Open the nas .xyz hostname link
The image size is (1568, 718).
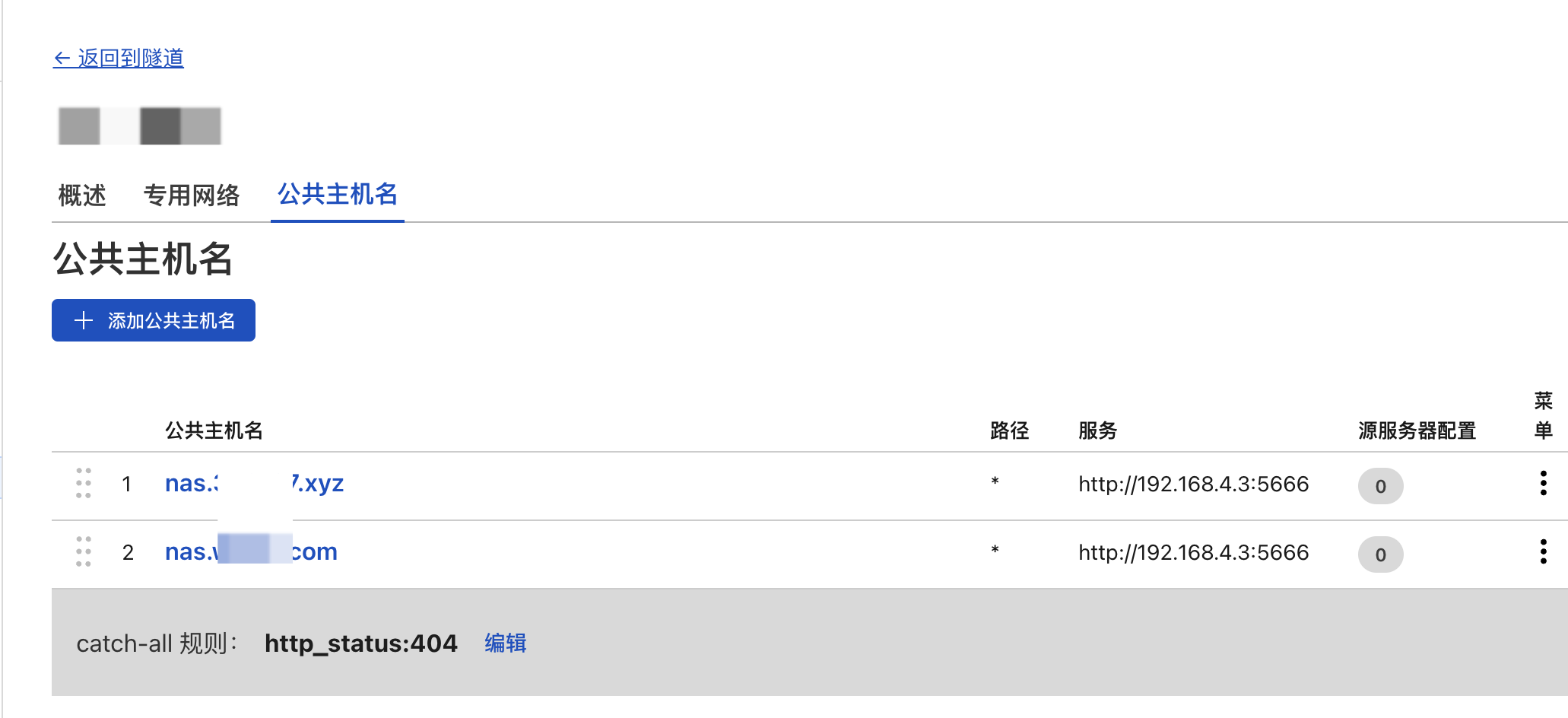click(255, 483)
